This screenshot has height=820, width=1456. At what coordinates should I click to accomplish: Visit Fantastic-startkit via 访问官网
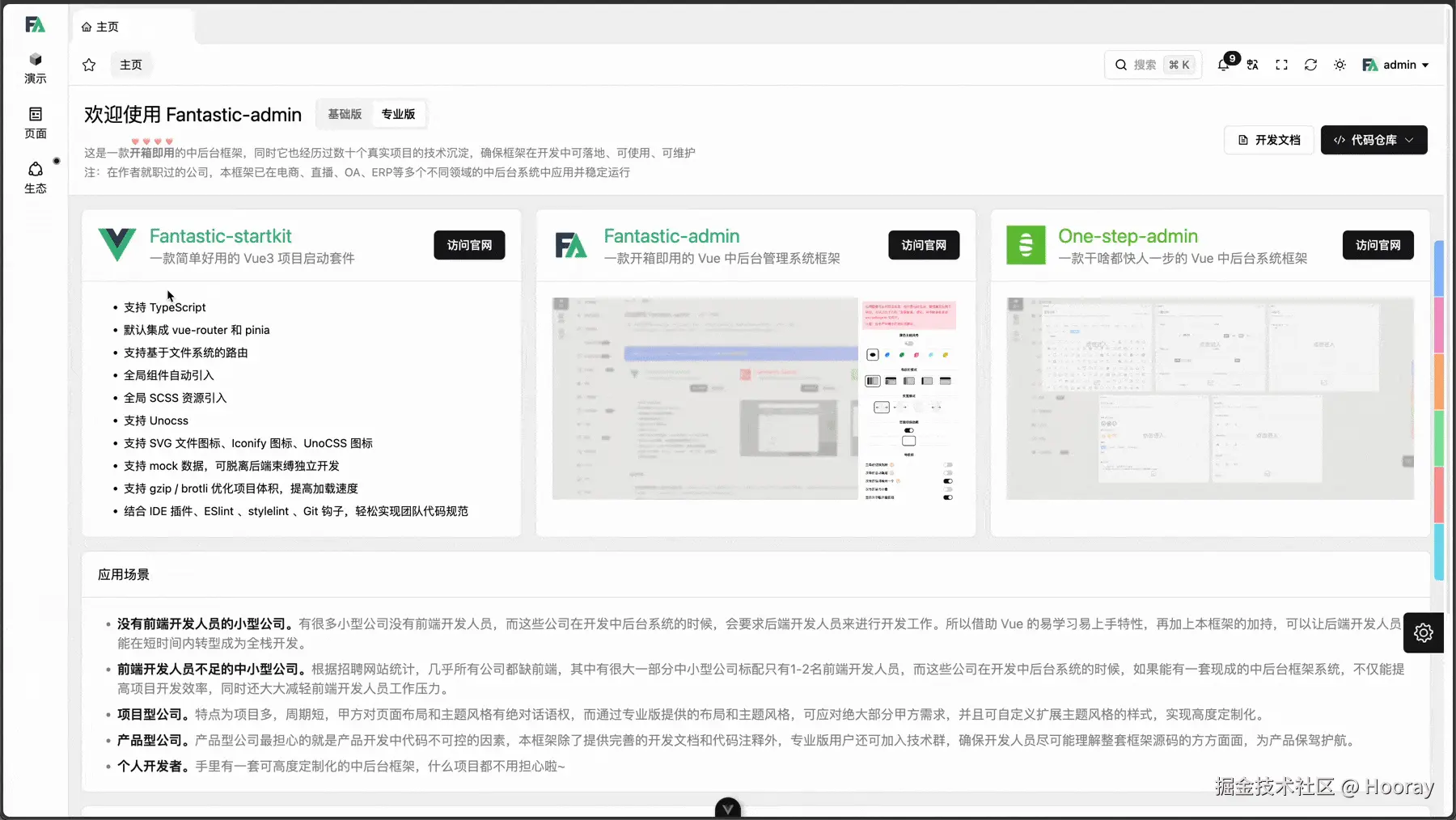469,245
